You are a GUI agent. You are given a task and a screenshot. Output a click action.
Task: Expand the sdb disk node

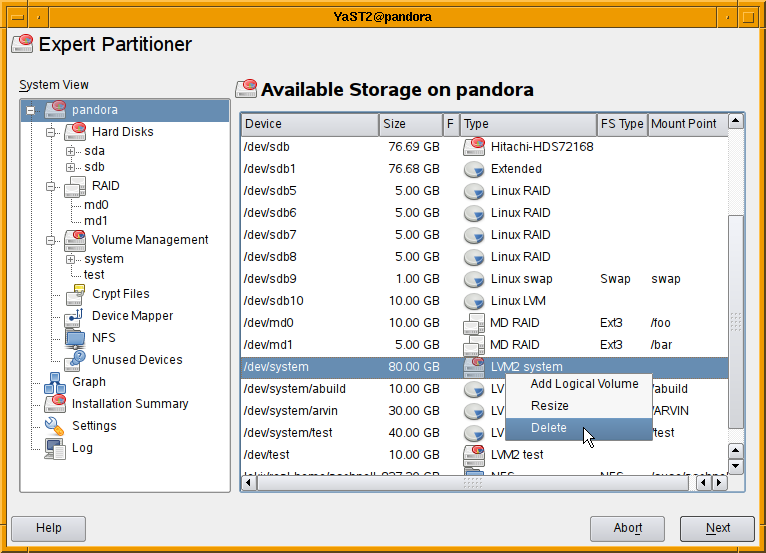[70, 168]
